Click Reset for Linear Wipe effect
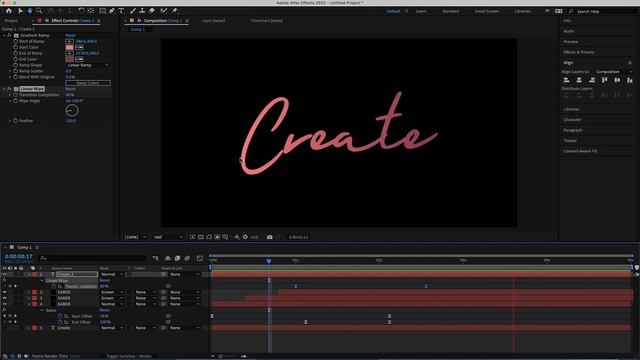 [x=70, y=89]
